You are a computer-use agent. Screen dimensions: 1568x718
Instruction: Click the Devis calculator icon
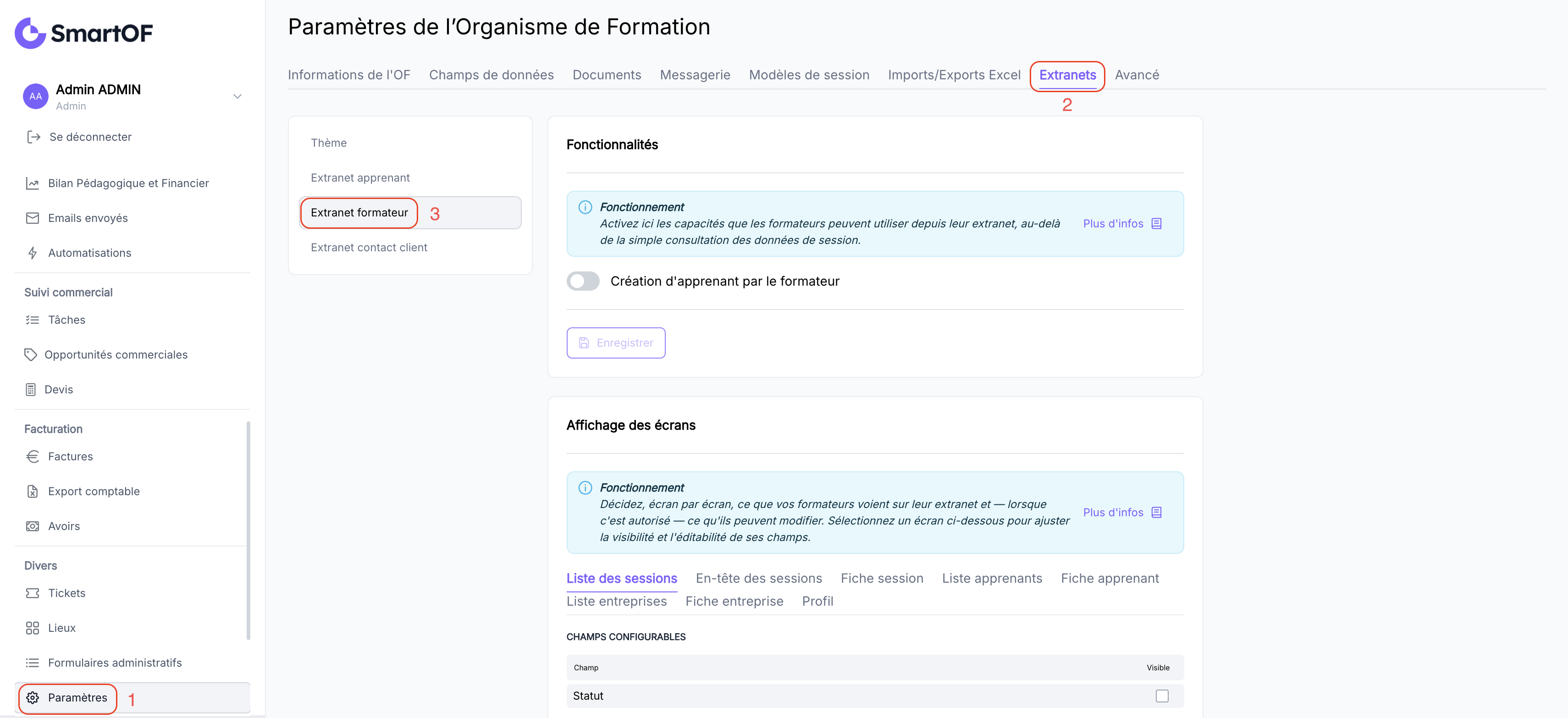(x=30, y=389)
